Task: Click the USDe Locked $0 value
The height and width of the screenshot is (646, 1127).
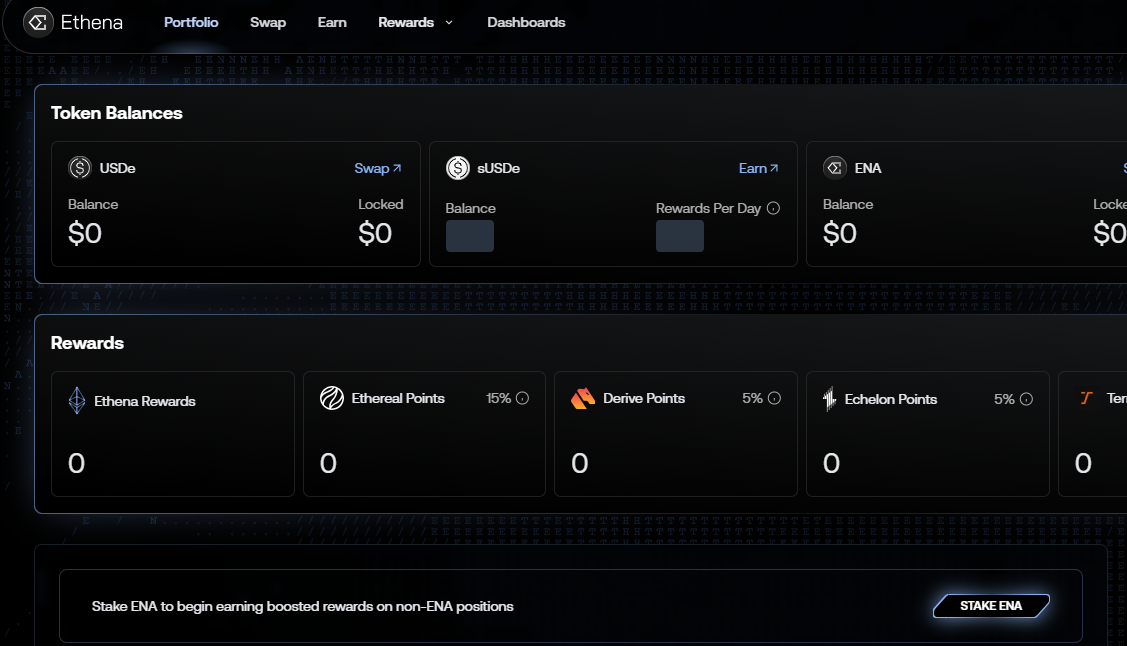Action: [x=375, y=234]
